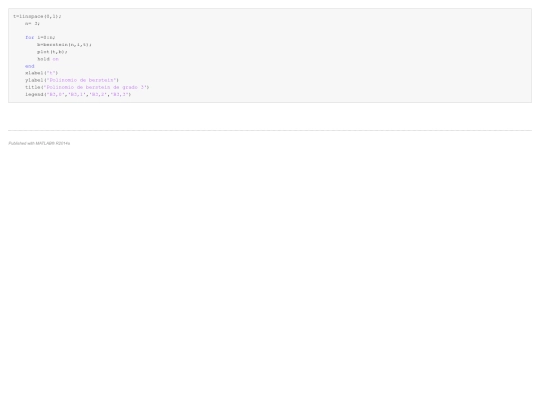This screenshot has width=540, height=405.
Task: Click the 'b=berstein(n,i,t);' code line
Action: click(64, 44)
